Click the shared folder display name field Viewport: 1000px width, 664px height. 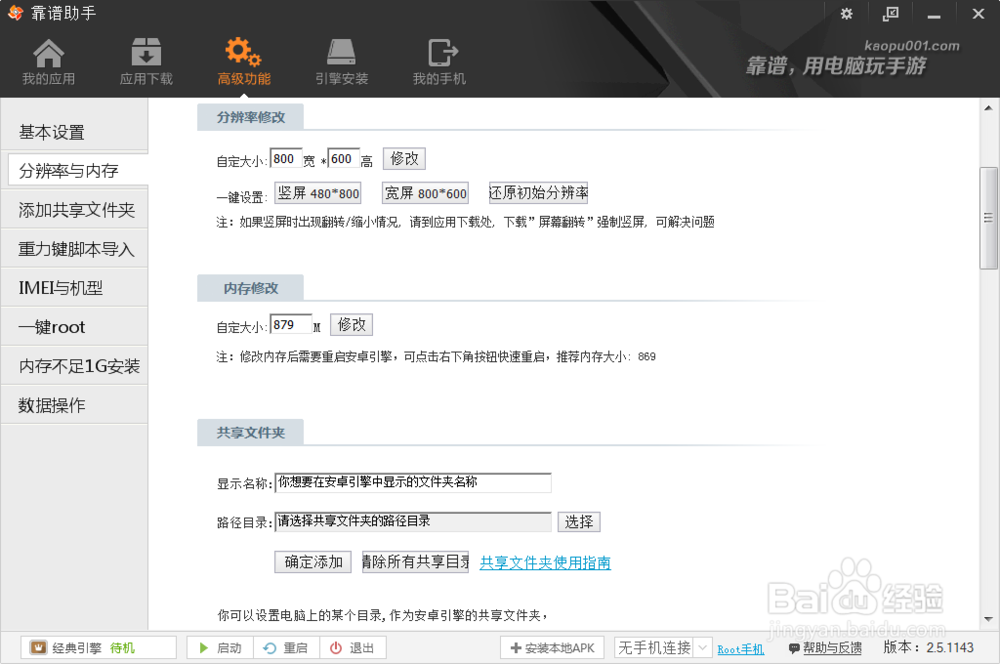click(415, 482)
